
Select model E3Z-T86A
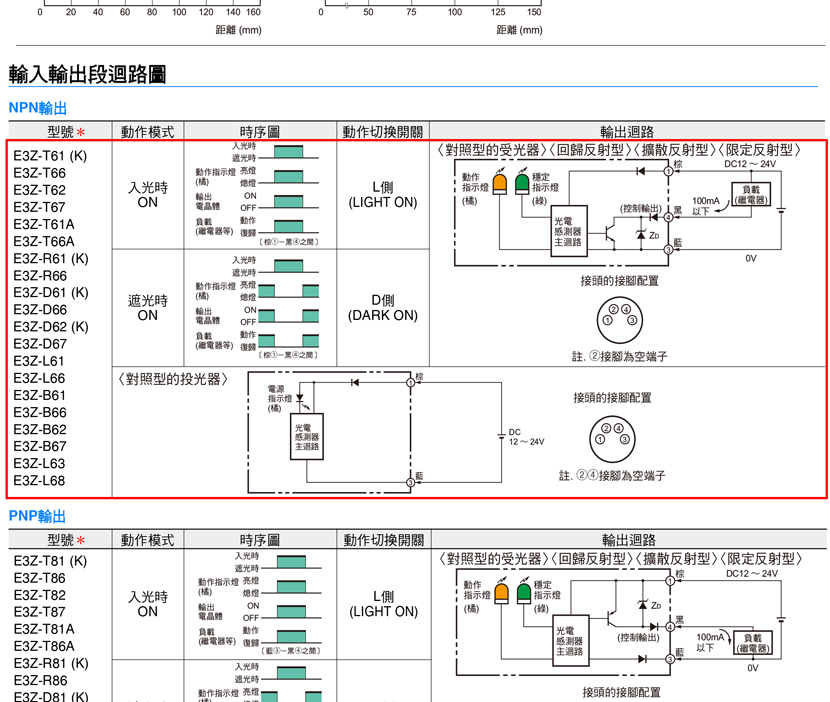point(44,646)
